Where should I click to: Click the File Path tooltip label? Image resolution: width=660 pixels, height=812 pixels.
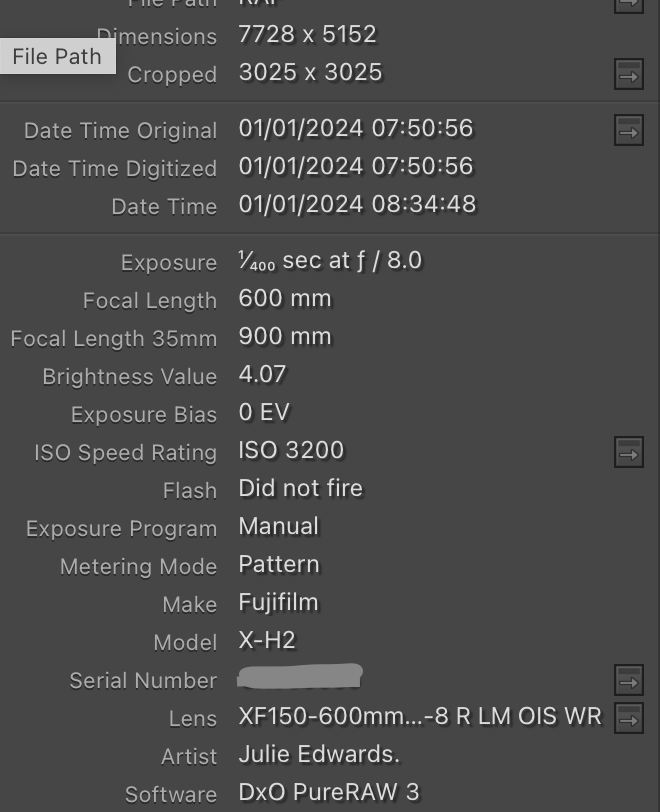(57, 56)
